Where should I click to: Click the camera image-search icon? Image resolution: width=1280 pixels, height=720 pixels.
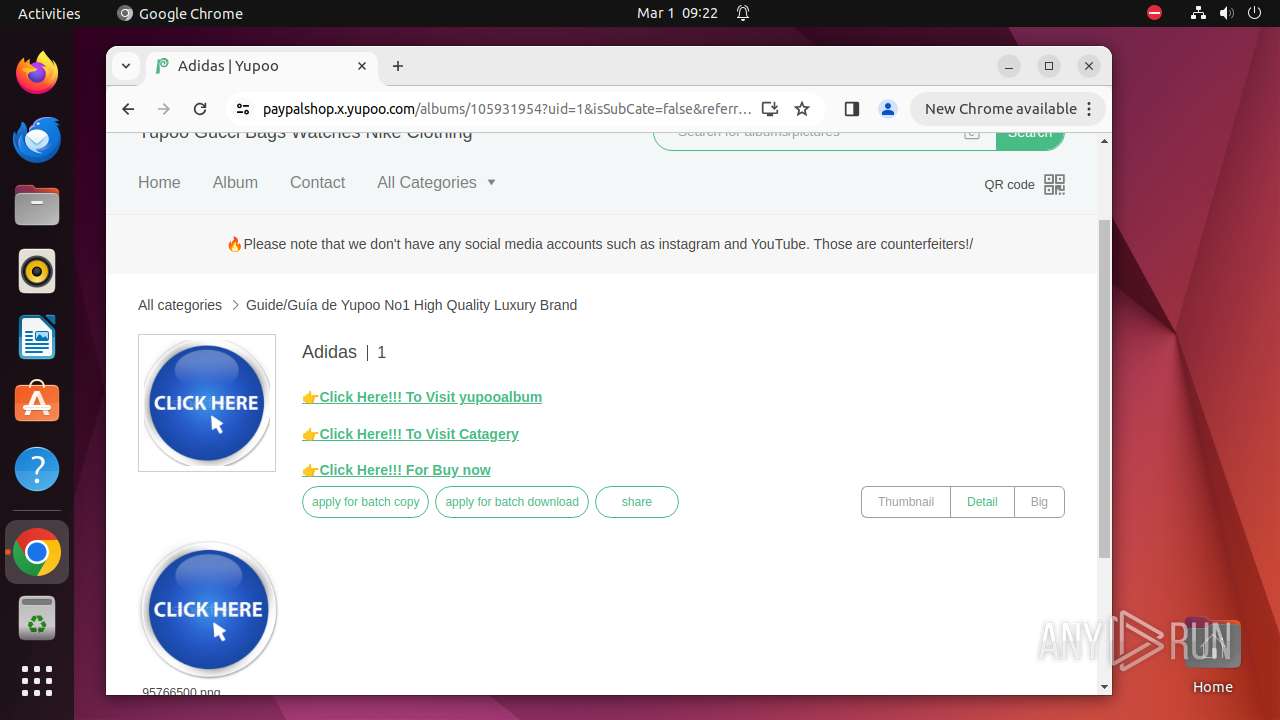tap(971, 134)
